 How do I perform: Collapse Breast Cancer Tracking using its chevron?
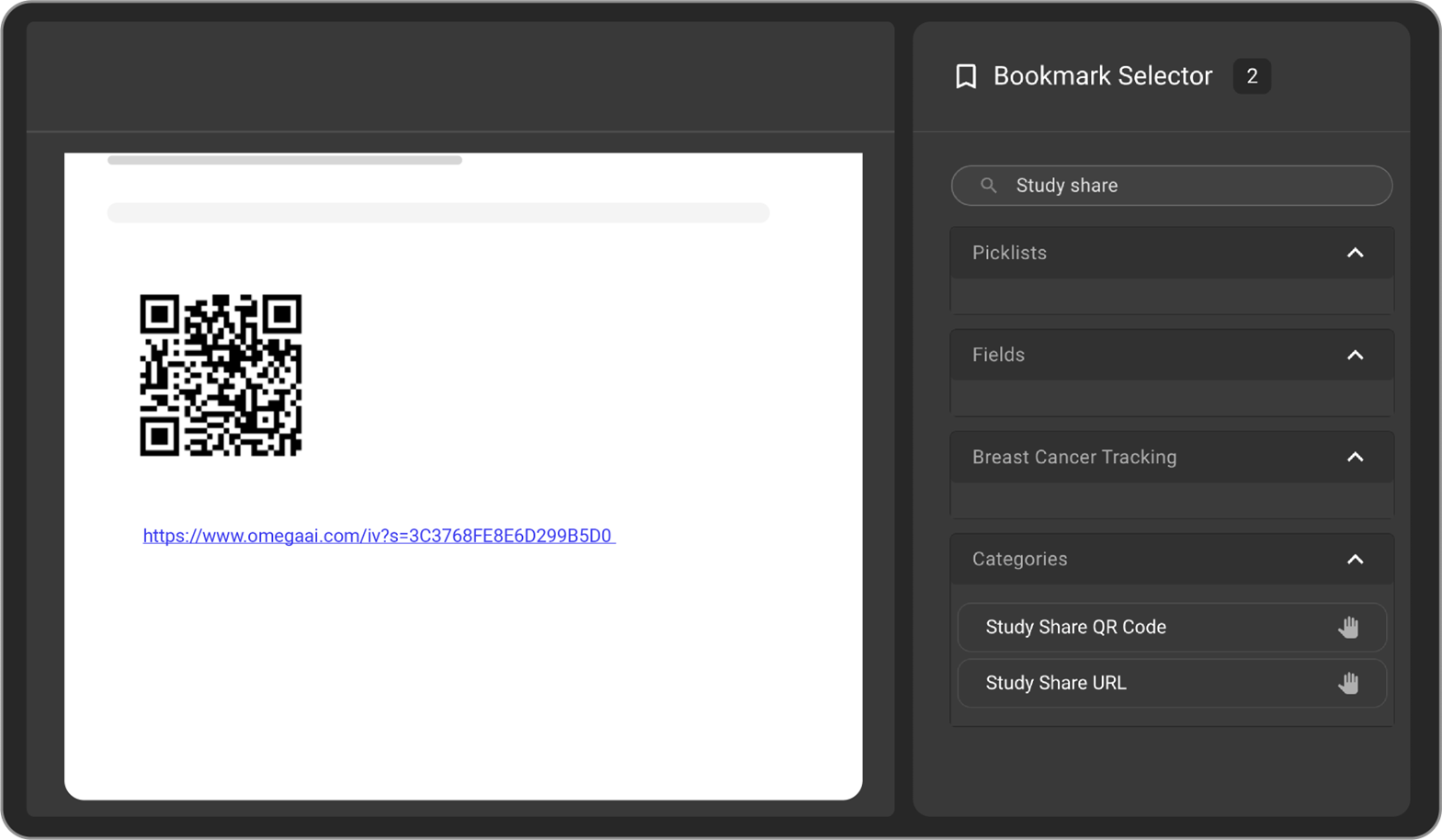tap(1355, 457)
